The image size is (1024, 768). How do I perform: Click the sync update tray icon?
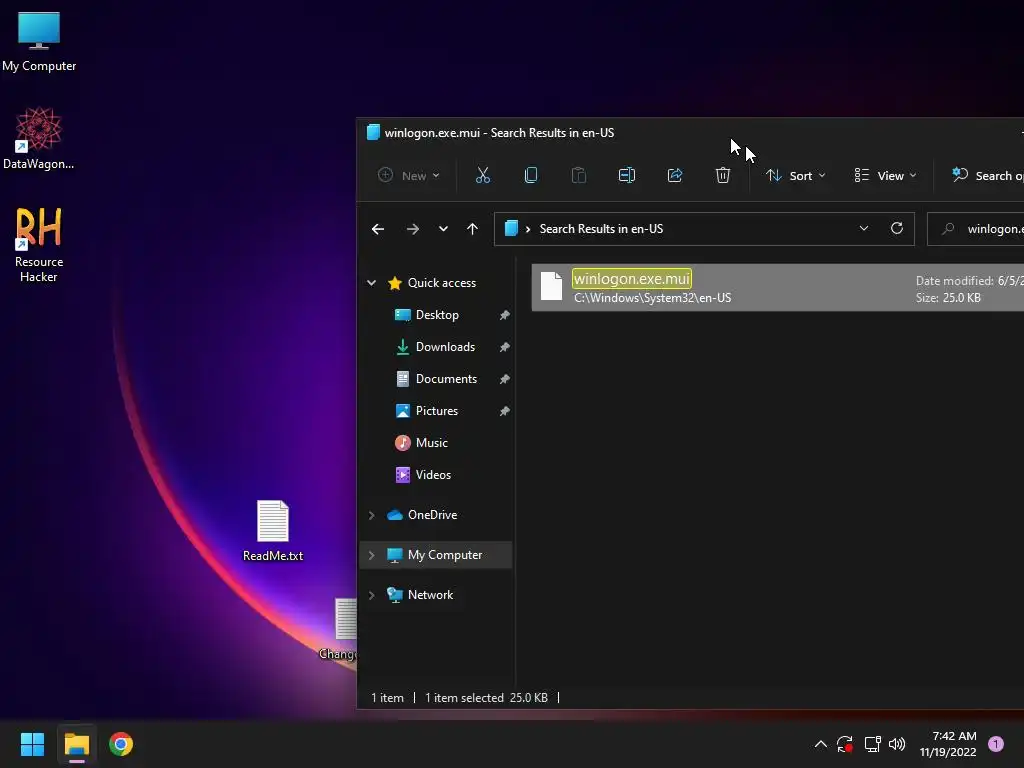(x=845, y=744)
